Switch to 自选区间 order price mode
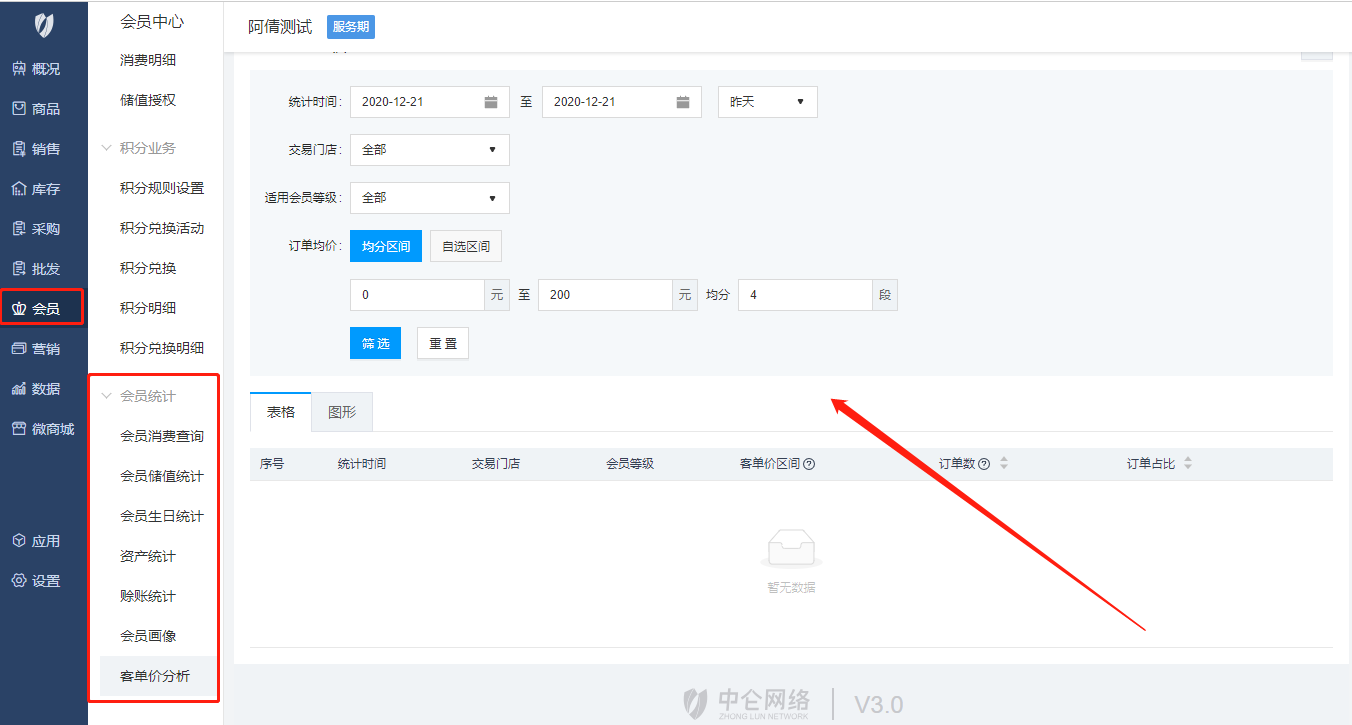 pyautogui.click(x=466, y=246)
